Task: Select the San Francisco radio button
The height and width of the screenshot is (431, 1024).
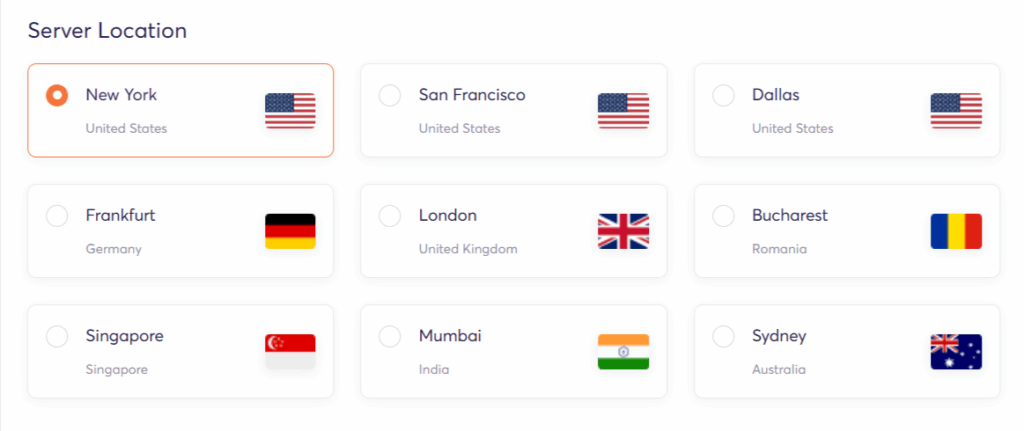Action: pos(390,96)
